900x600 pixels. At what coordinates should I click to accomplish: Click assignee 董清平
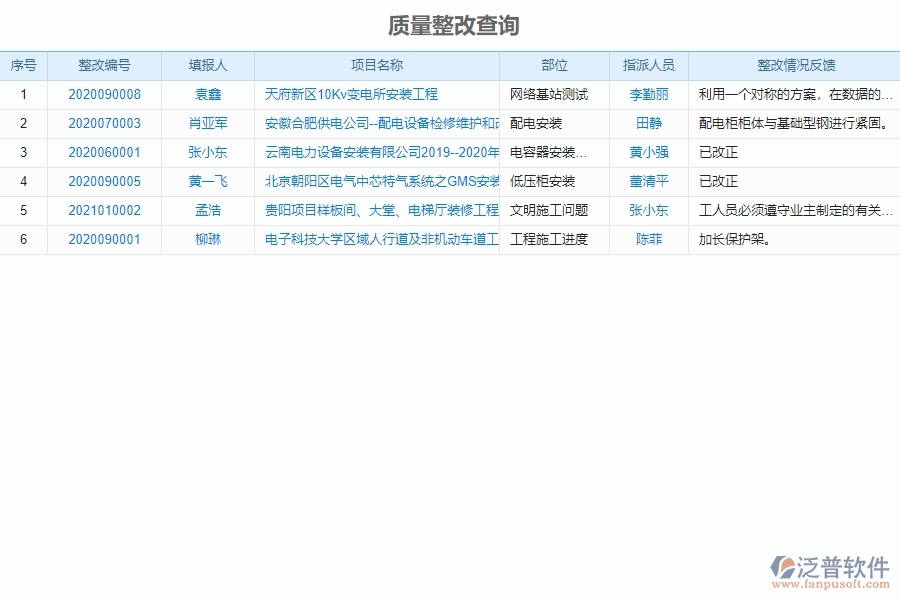648,182
